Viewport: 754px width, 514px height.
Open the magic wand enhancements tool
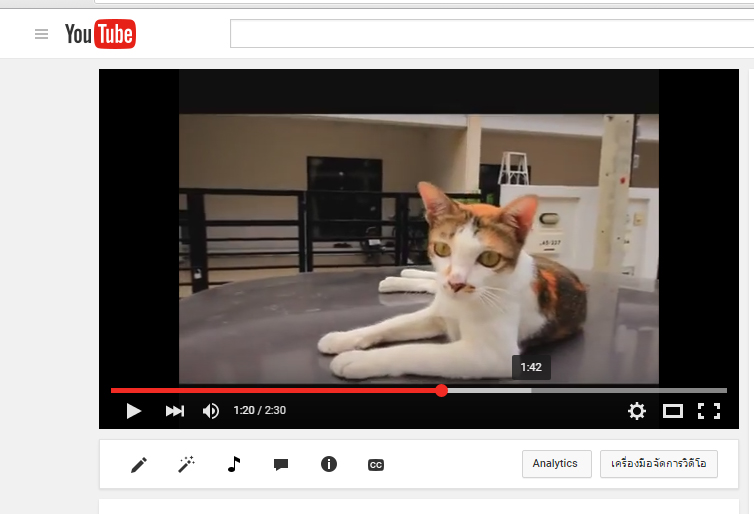pyautogui.click(x=186, y=464)
